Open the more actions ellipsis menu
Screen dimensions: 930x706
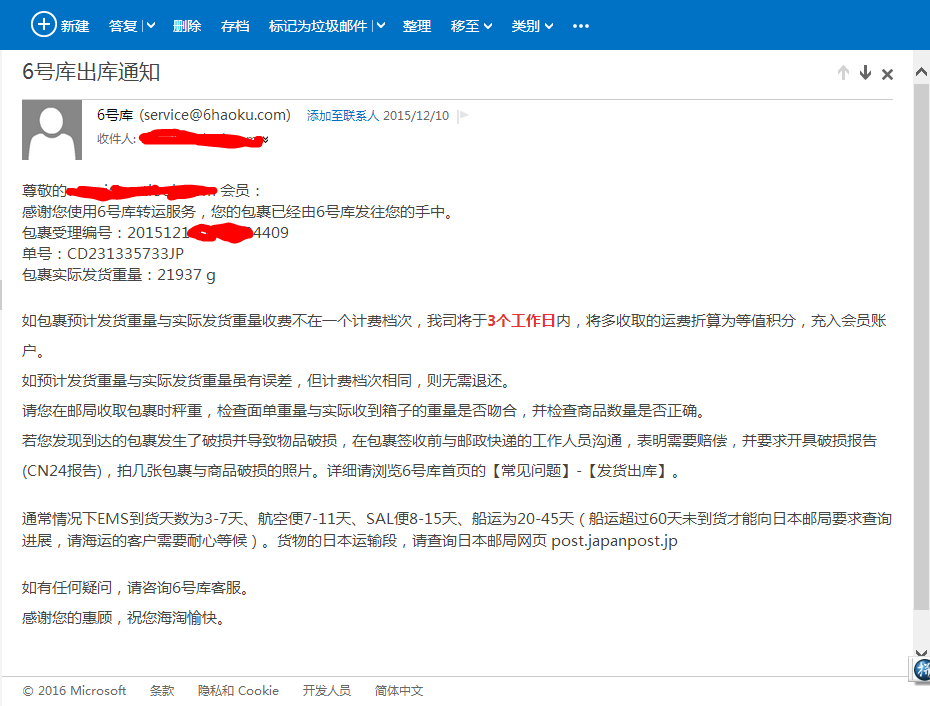581,26
